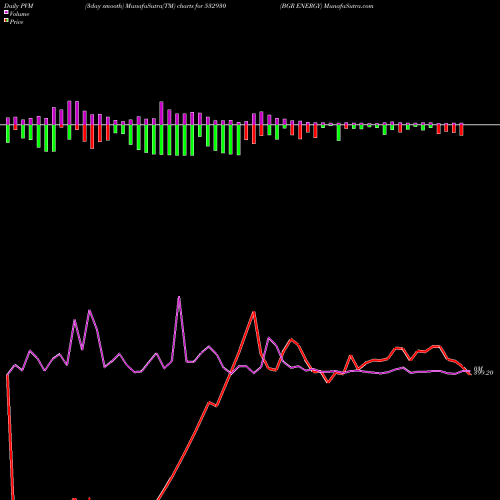The image size is (500, 500).
Task: Click the '(3day smooth) MunafaSutra(TM) charts for 532930' heading
Action: (156, 6)
